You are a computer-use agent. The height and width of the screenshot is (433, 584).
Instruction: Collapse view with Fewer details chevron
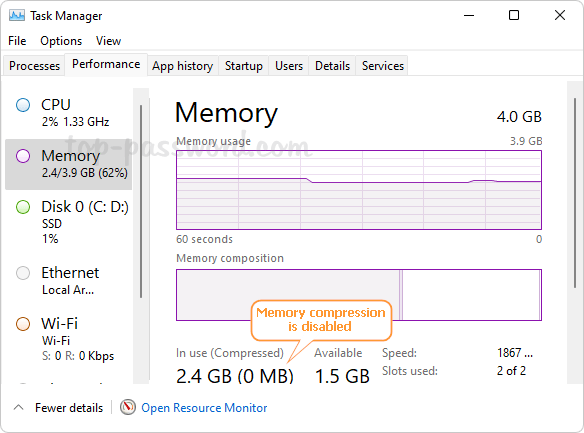[x=19, y=407]
